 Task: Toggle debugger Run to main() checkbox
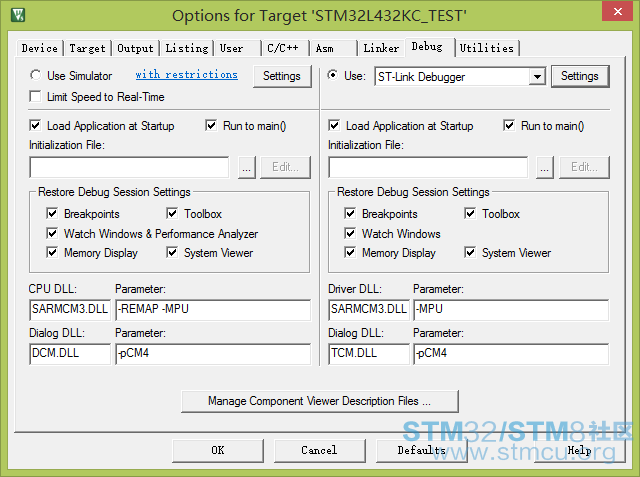[x=509, y=125]
